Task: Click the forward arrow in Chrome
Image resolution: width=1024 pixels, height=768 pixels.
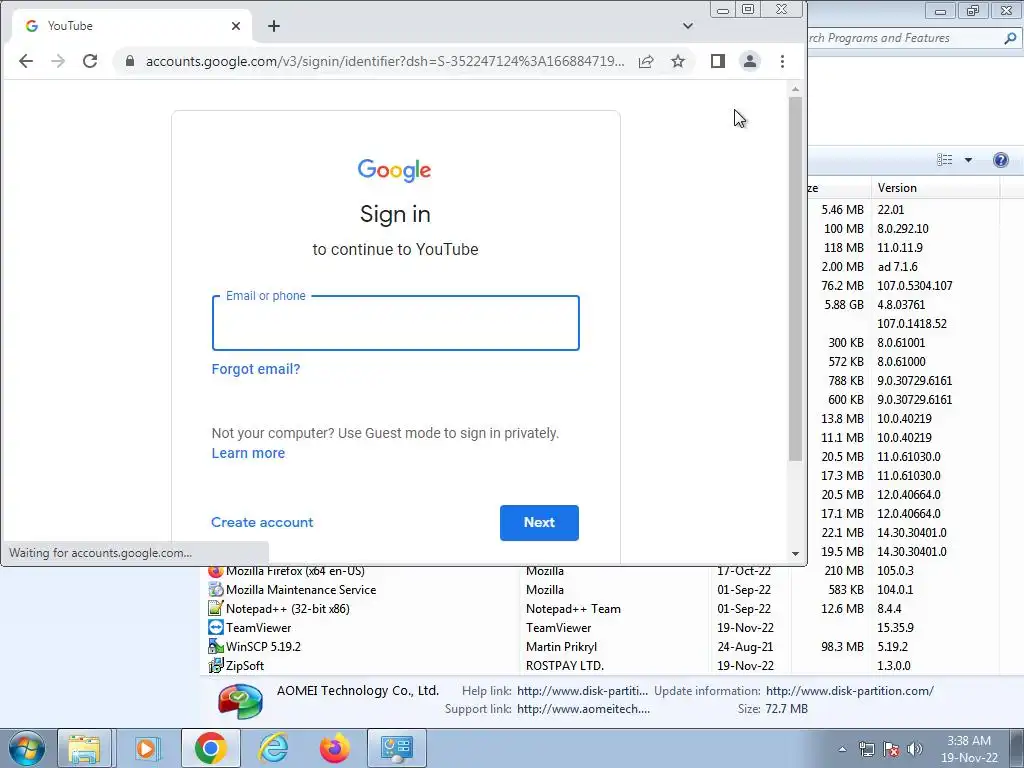Action: point(58,61)
